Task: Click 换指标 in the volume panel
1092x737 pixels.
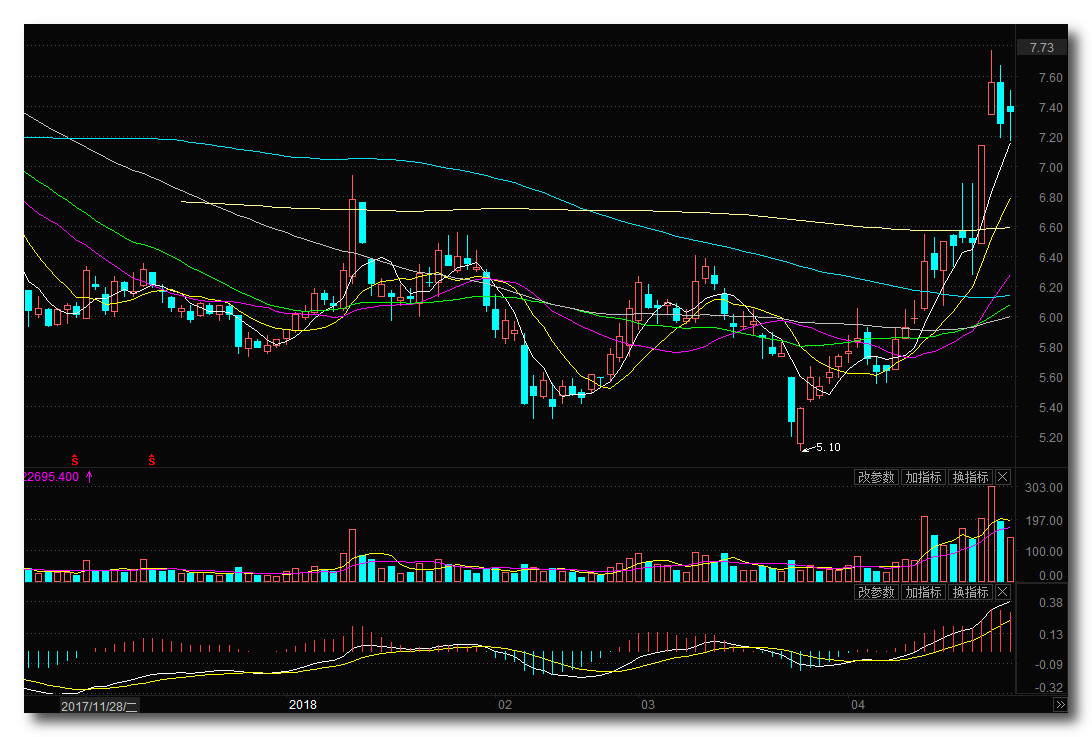Action: coord(969,477)
